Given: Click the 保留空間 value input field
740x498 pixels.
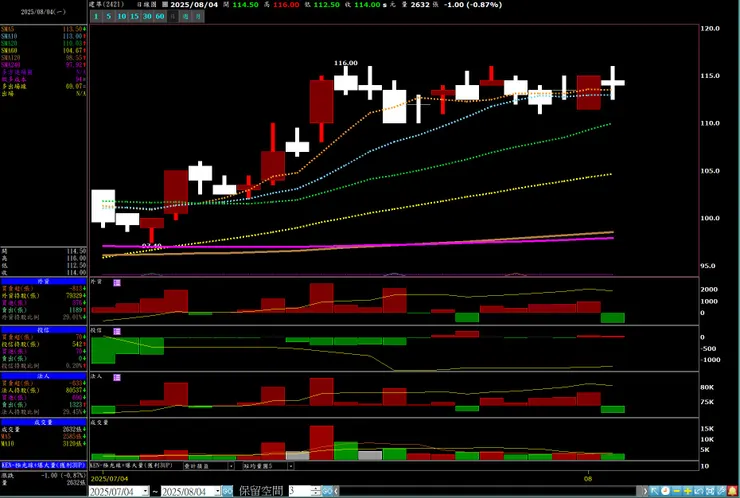Looking at the screenshot, I should pyautogui.click(x=299, y=491).
